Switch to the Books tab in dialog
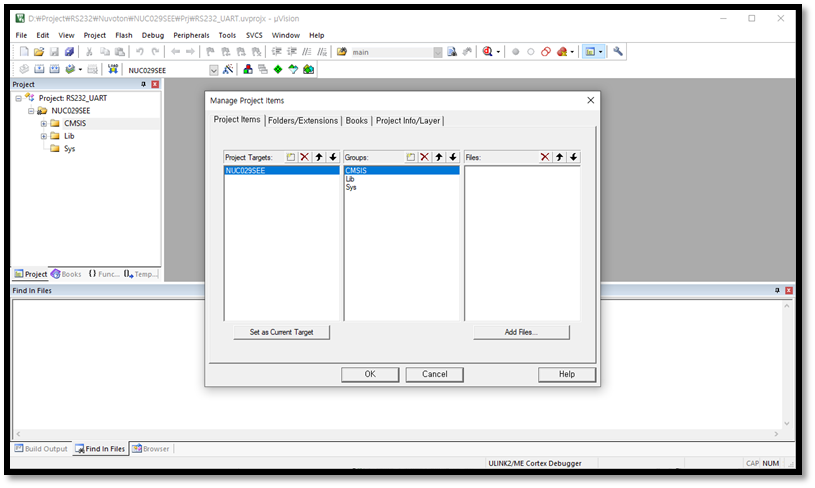The width and height of the screenshot is (815, 488). pos(357,121)
